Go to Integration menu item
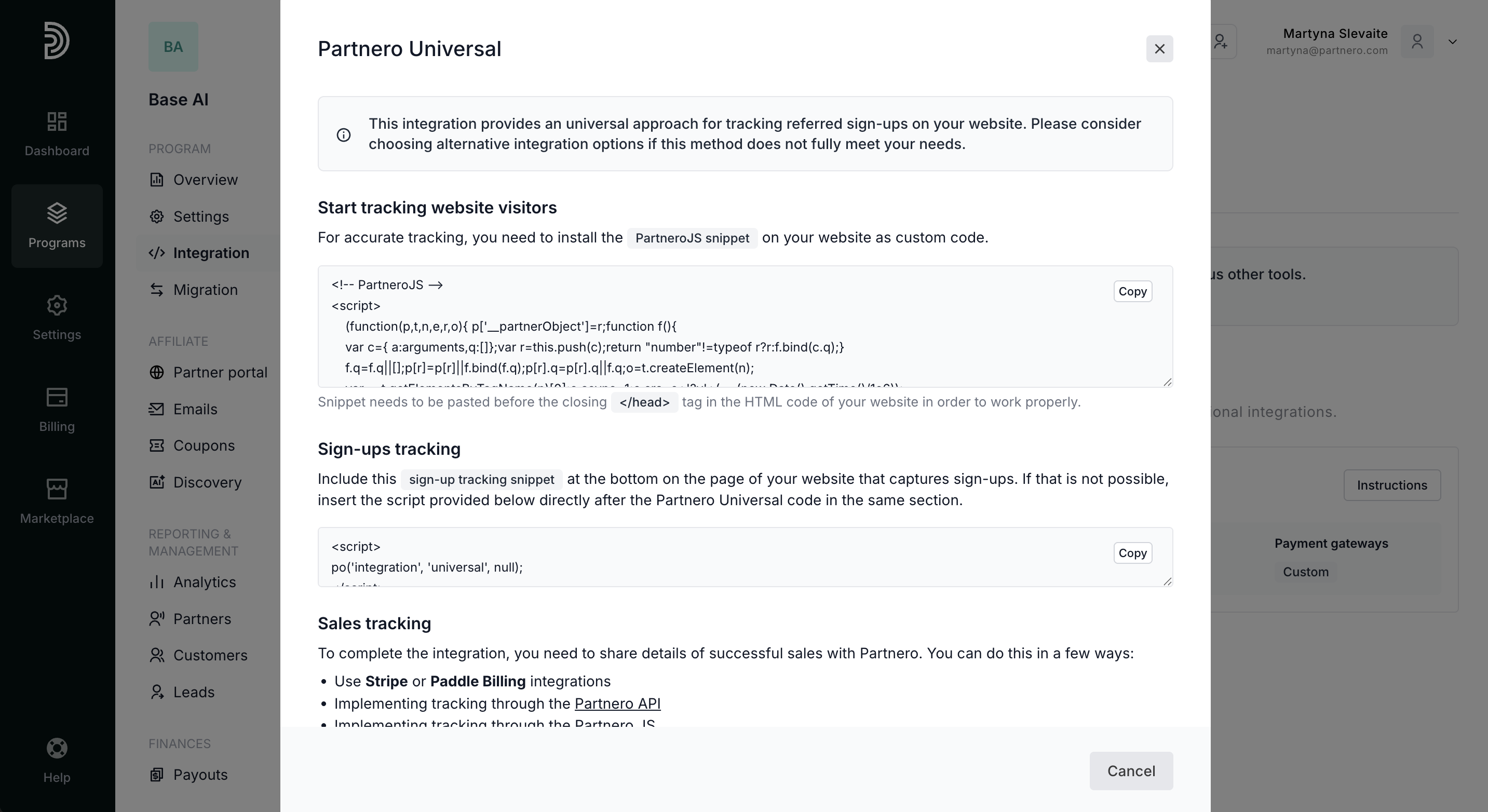Viewport: 1488px width, 812px height. (x=211, y=253)
